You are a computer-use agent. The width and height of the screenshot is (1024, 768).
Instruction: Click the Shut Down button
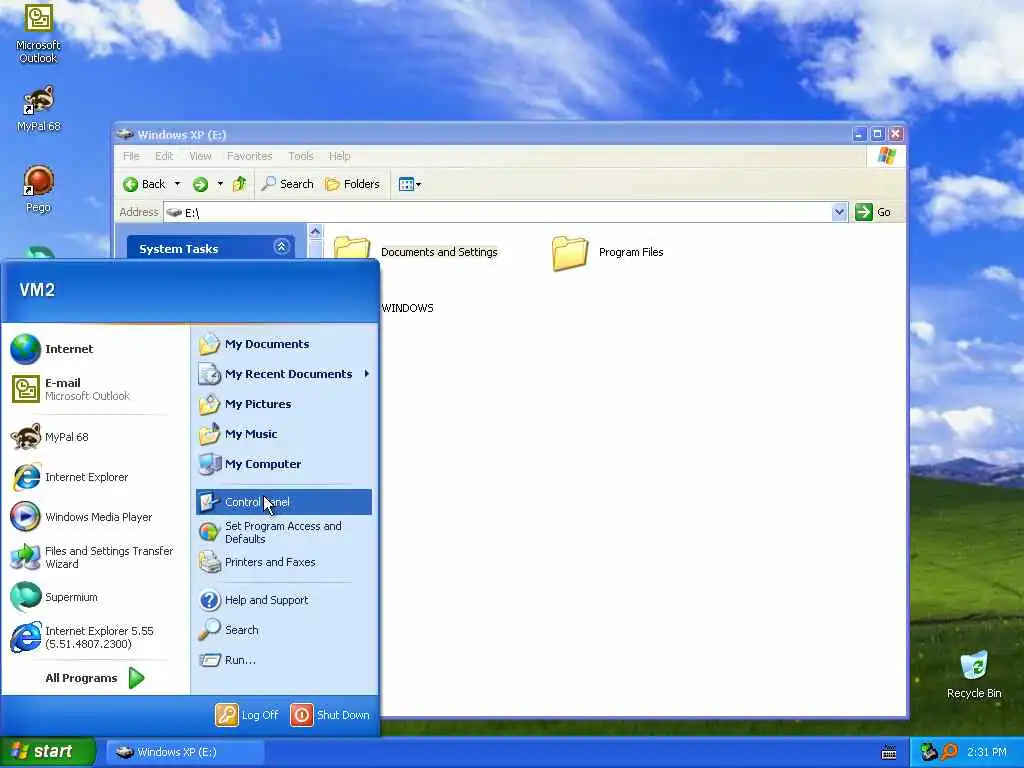pos(330,715)
